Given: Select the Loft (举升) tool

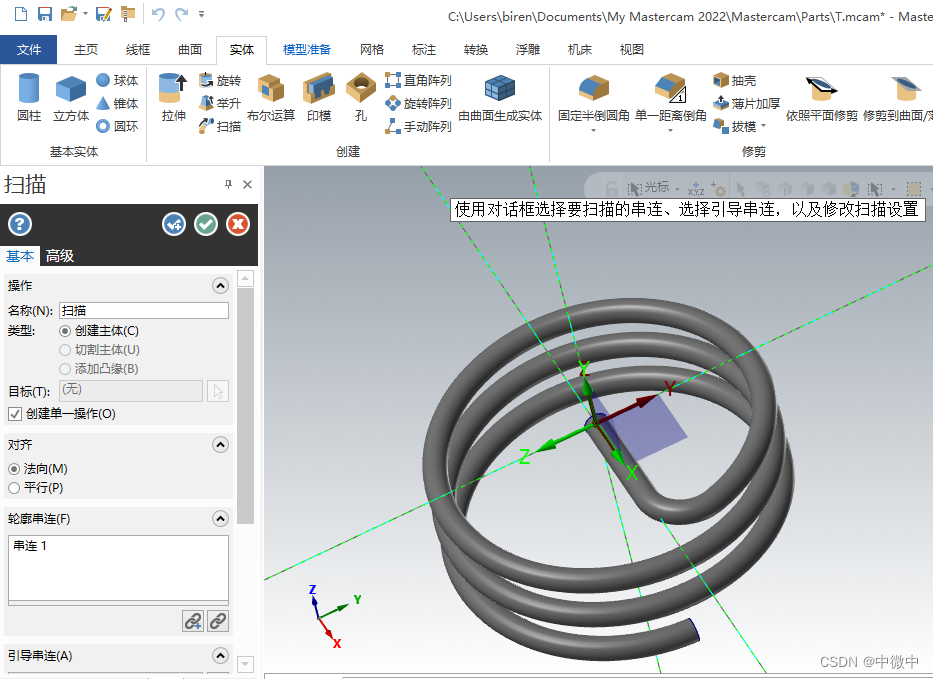Looking at the screenshot, I should pyautogui.click(x=220, y=103).
